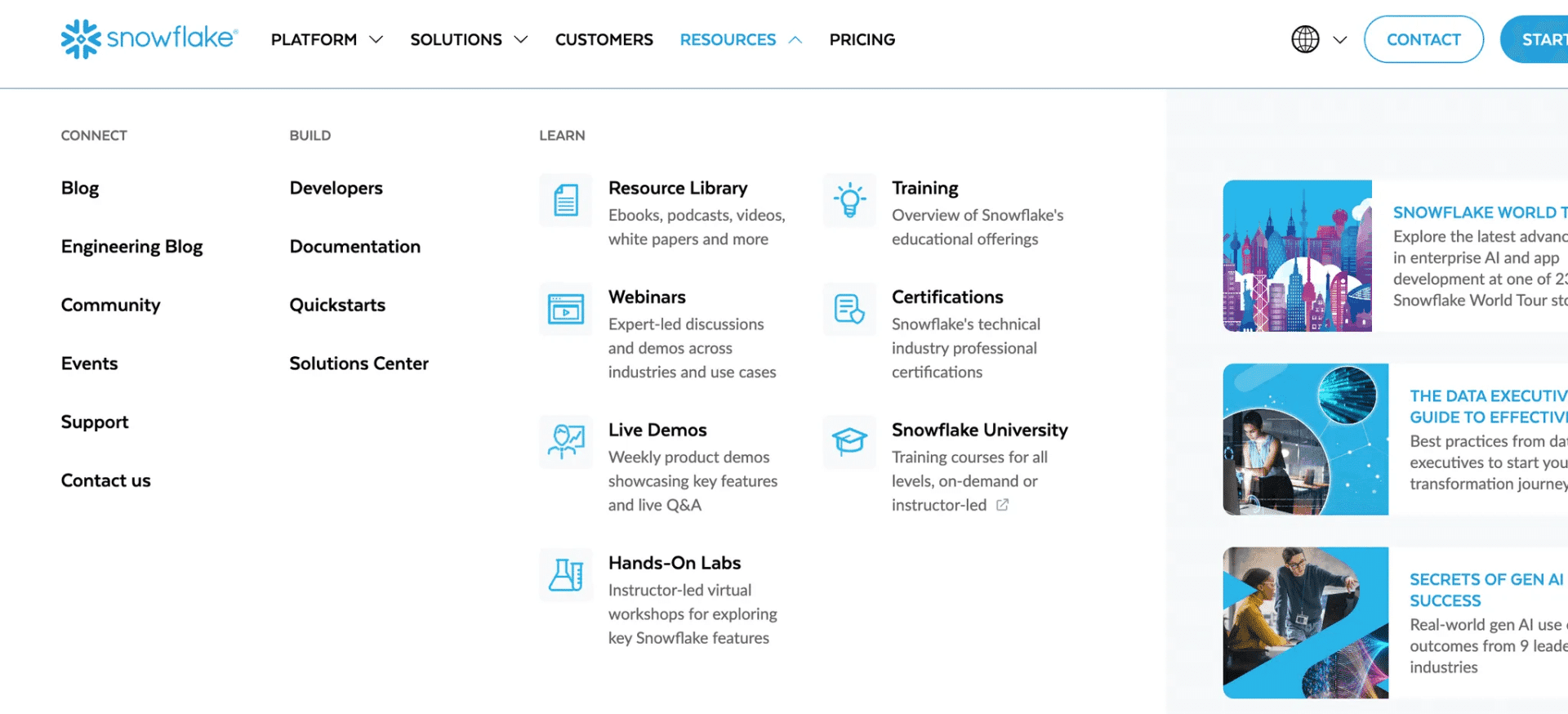This screenshot has width=1568, height=714.
Task: Click the Webinars video window icon
Action: 566,310
